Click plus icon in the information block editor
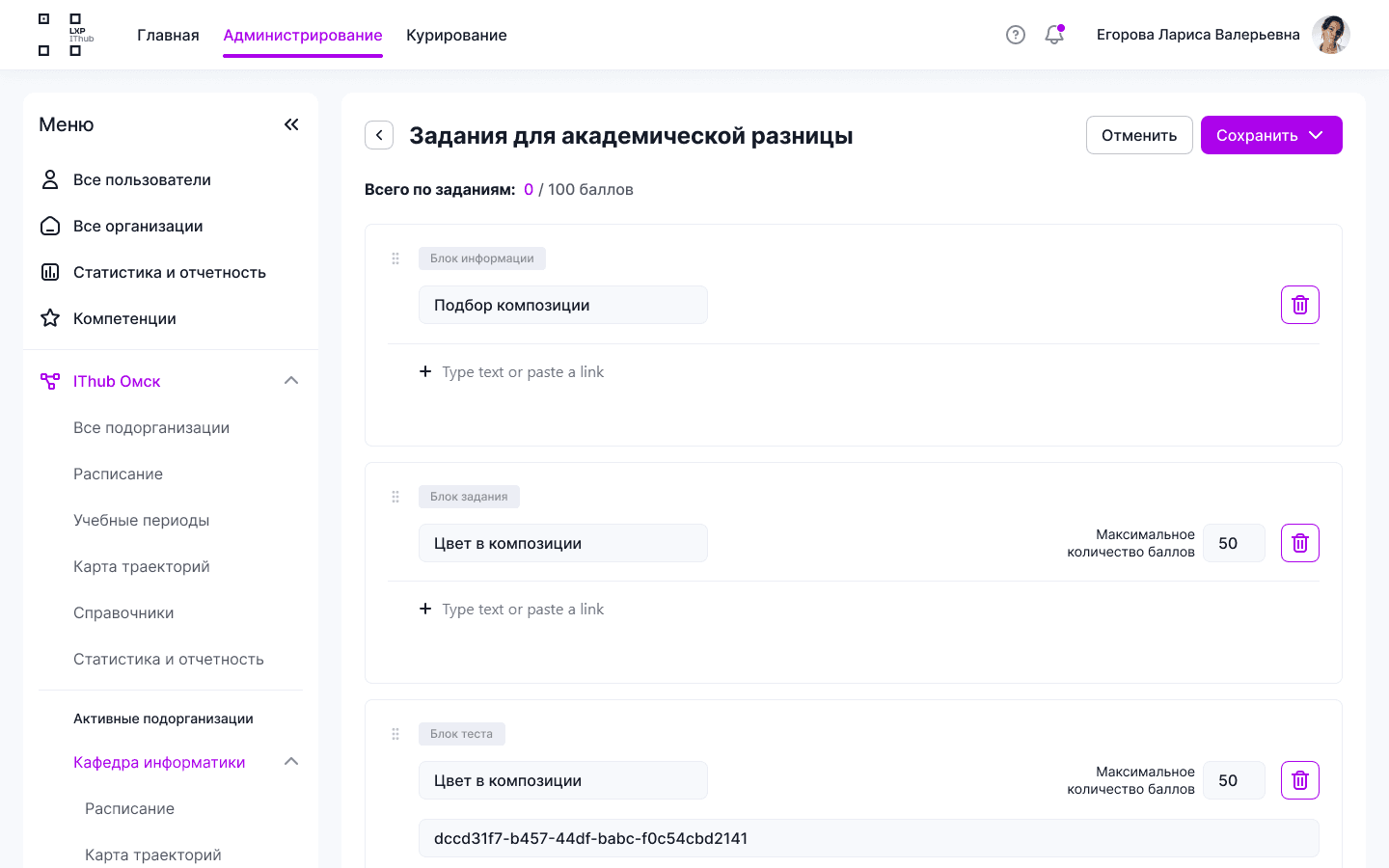Viewport: 1389px width, 868px height. [x=425, y=371]
